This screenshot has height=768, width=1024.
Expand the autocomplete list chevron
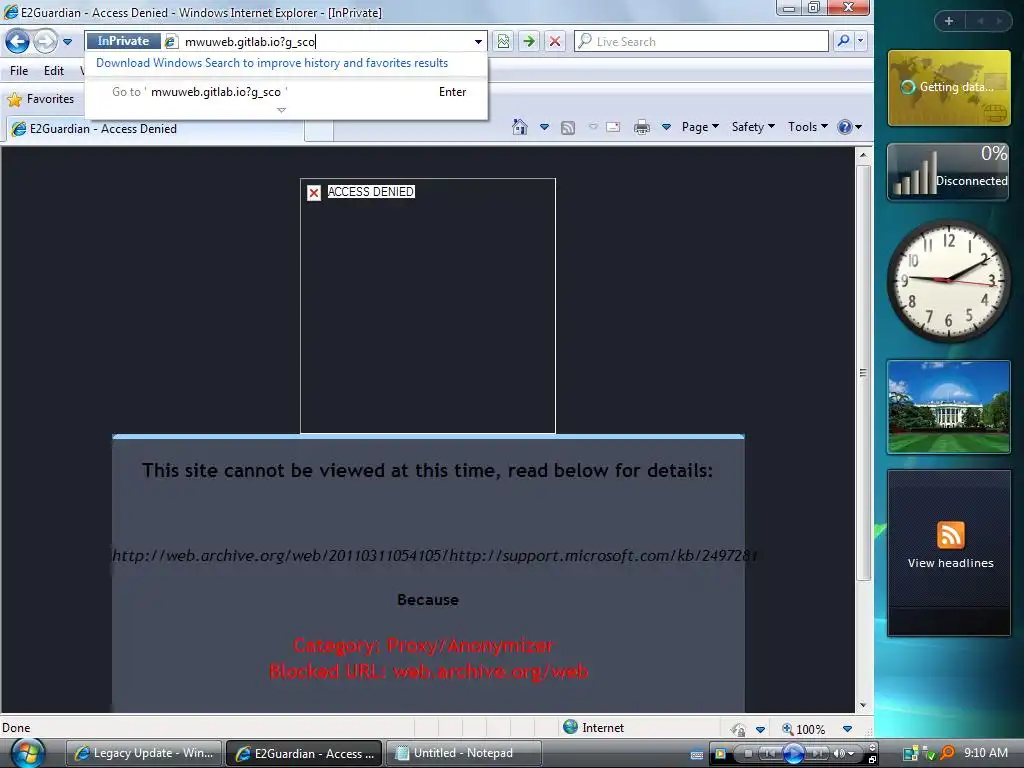coord(281,110)
